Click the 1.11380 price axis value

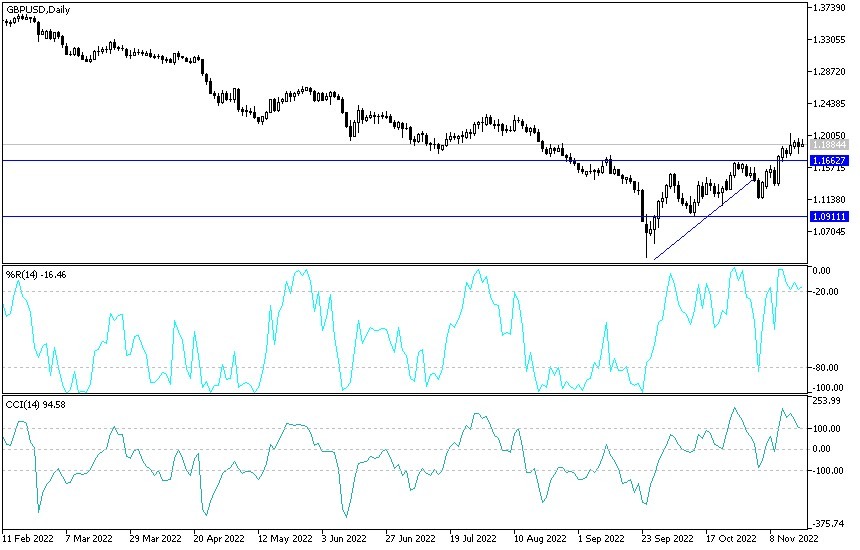[830, 200]
